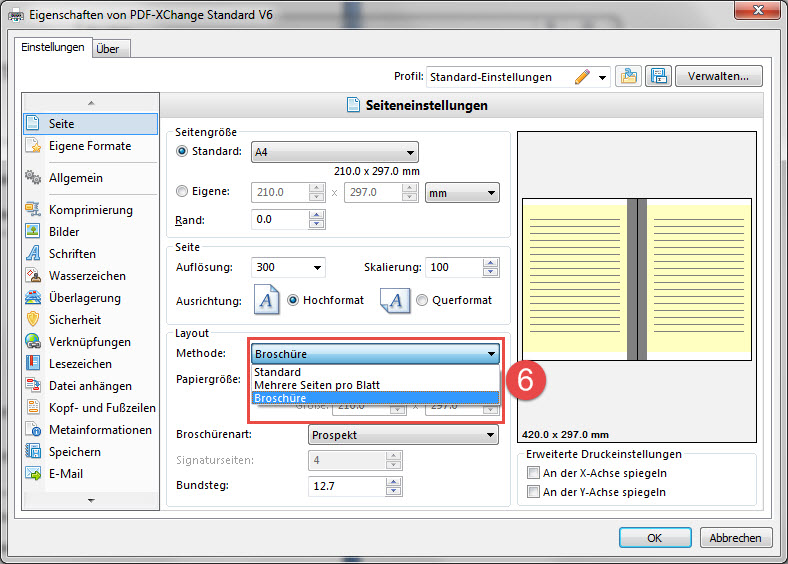Click the Verwalten... button
The image size is (788, 564).
pyautogui.click(x=719, y=76)
